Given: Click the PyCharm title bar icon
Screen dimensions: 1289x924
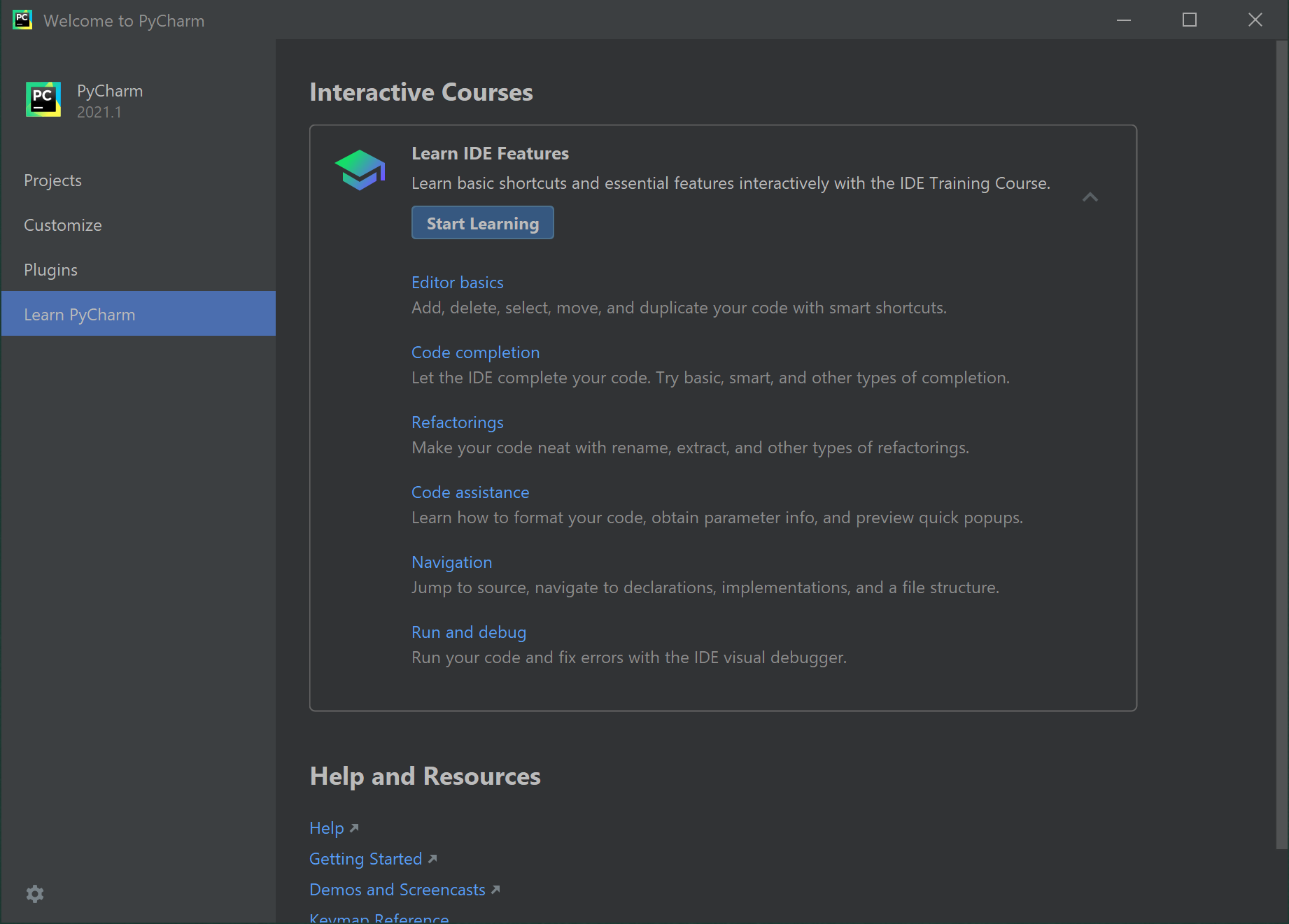Looking at the screenshot, I should 22,20.
